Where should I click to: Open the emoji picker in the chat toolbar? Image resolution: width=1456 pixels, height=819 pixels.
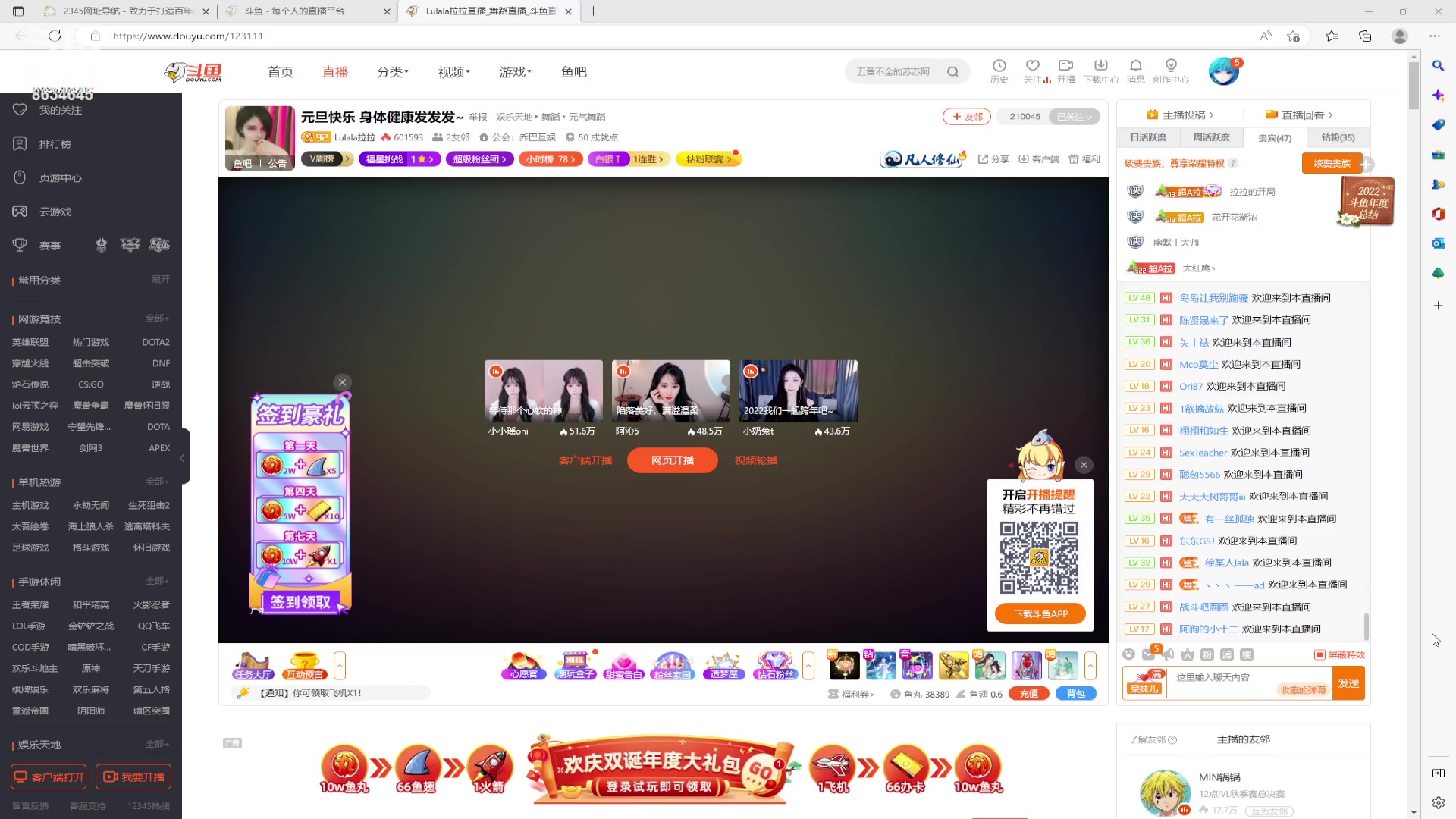point(1128,654)
